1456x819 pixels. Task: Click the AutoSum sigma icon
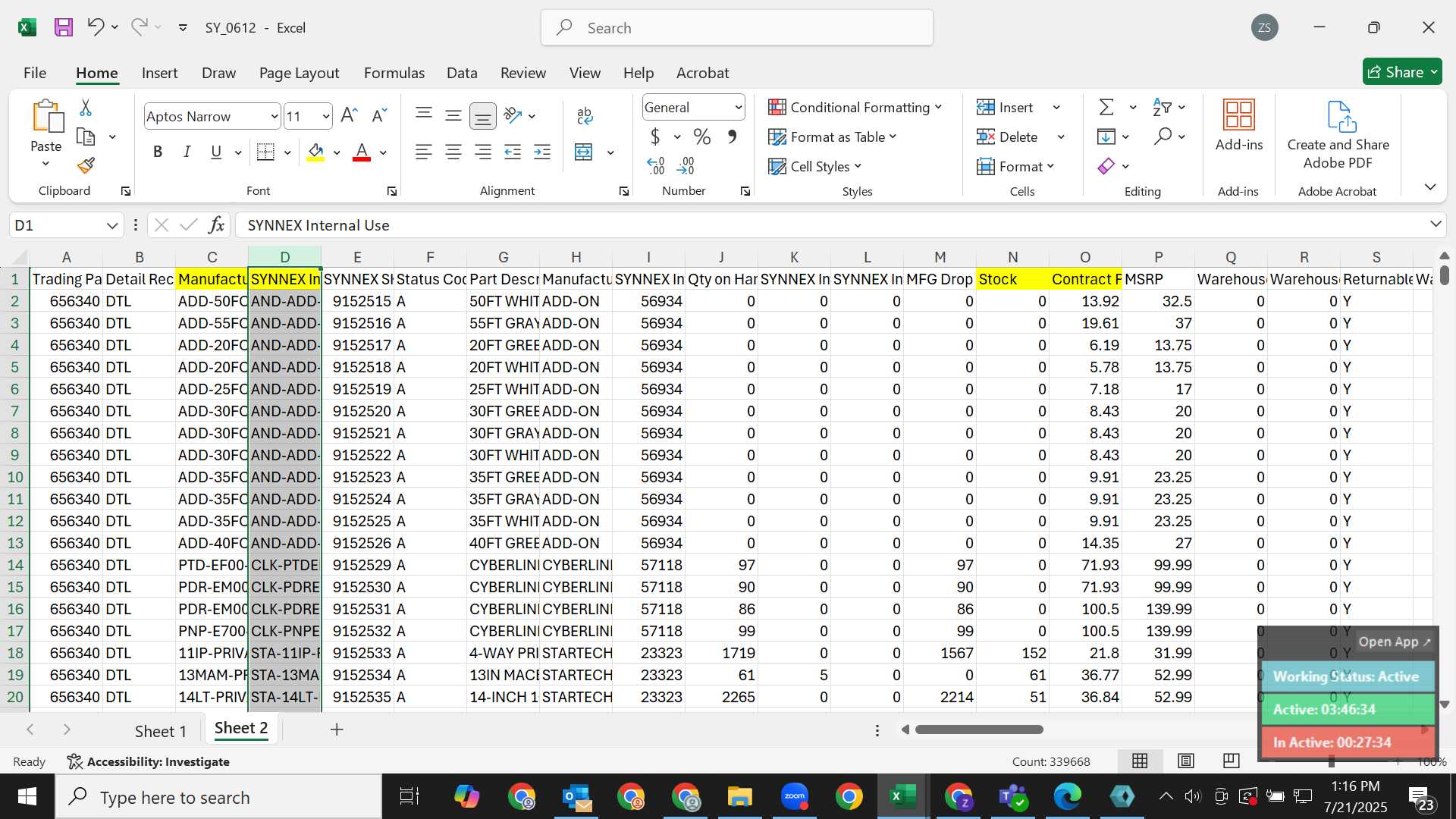pos(1106,107)
